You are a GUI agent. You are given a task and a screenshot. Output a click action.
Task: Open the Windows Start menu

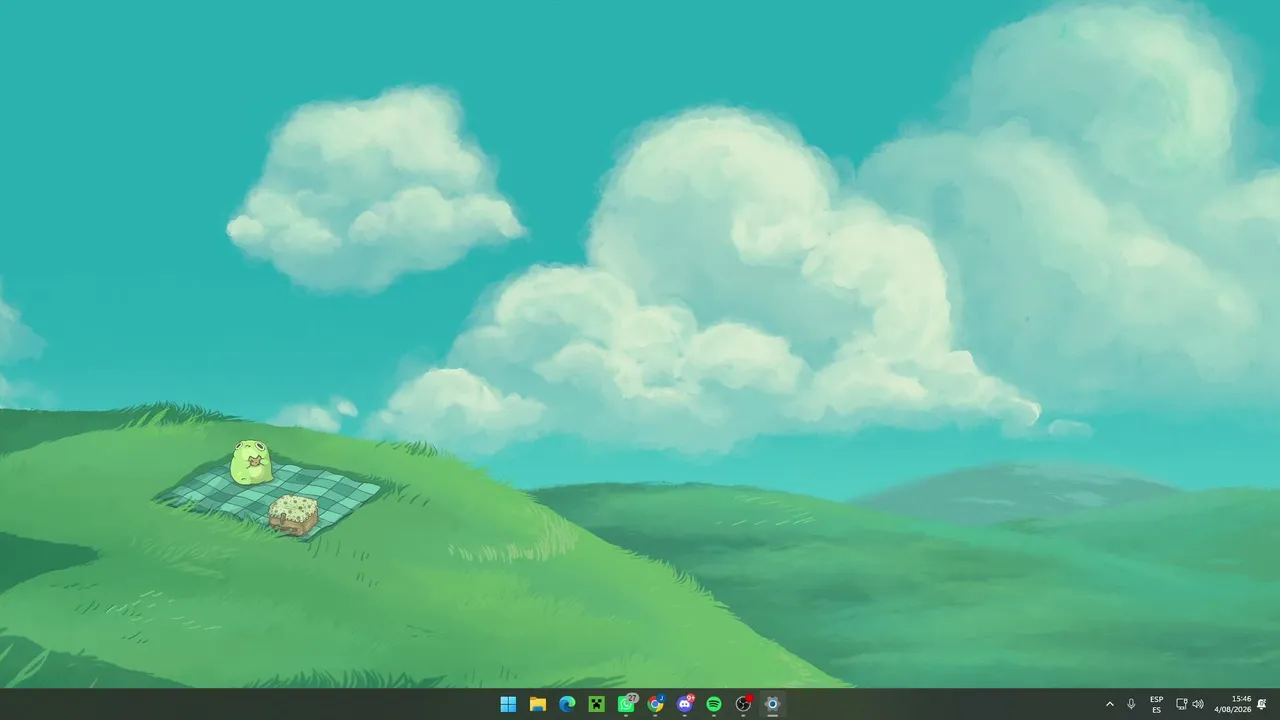508,704
